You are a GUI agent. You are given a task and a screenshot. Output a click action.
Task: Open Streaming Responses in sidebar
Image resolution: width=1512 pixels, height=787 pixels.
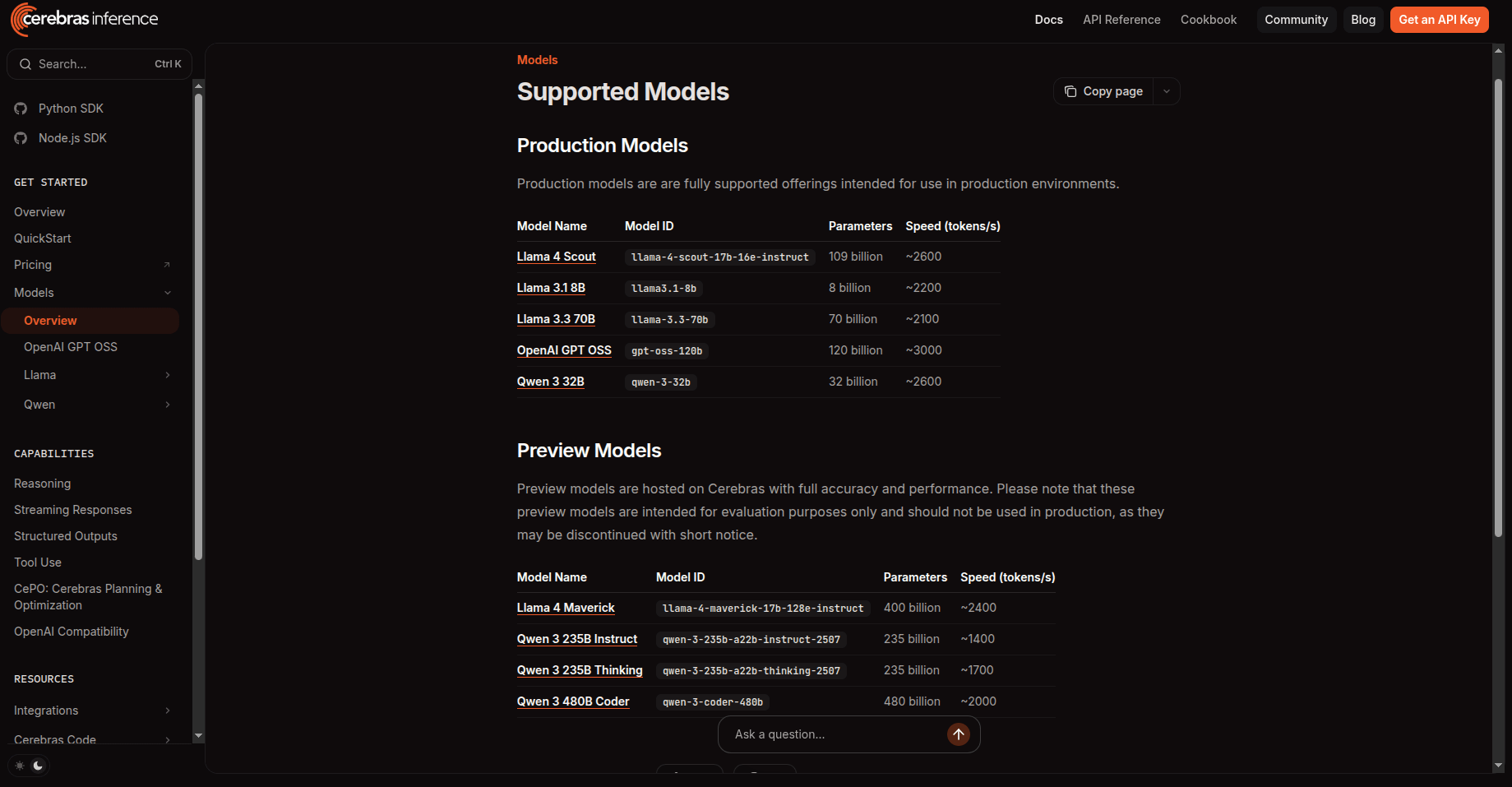click(73, 510)
